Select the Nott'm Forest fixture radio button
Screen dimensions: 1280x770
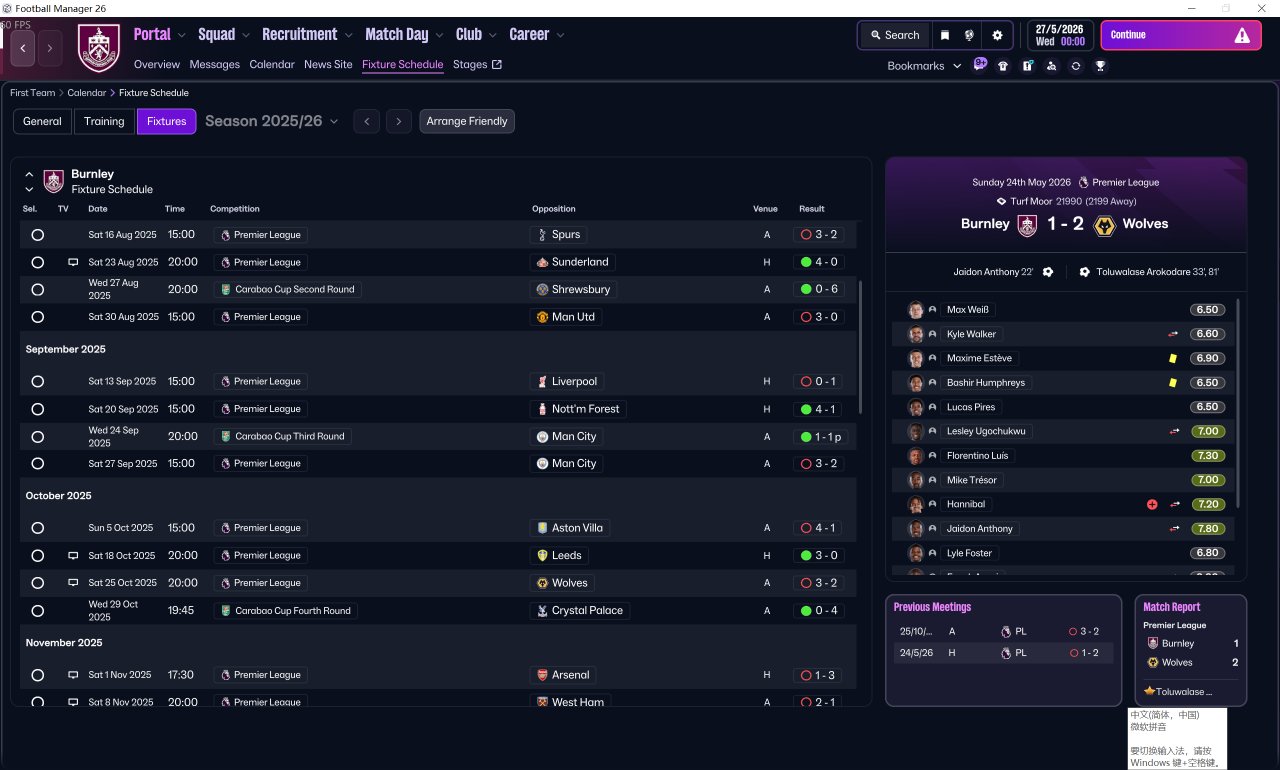click(x=37, y=409)
